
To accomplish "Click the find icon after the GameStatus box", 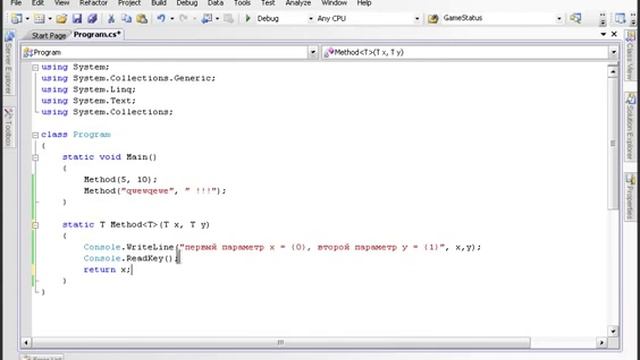I will (x=576, y=18).
